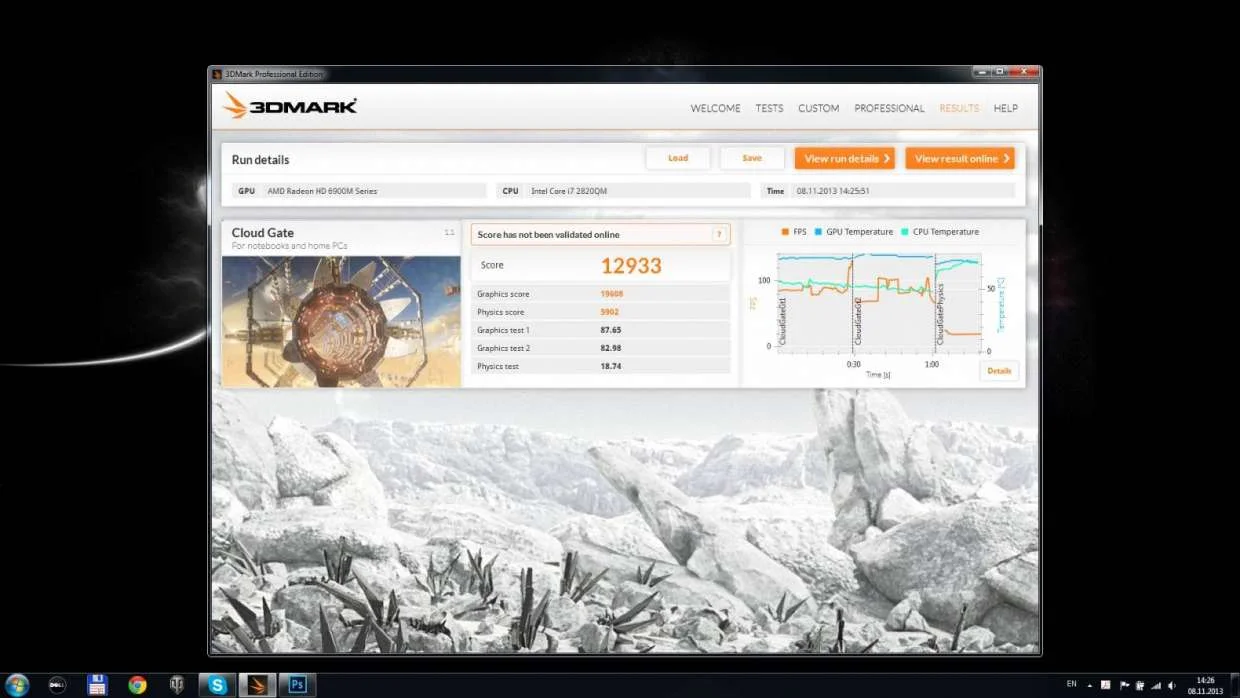1240x698 pixels.
Task: Click View result online button
Action: click(960, 158)
